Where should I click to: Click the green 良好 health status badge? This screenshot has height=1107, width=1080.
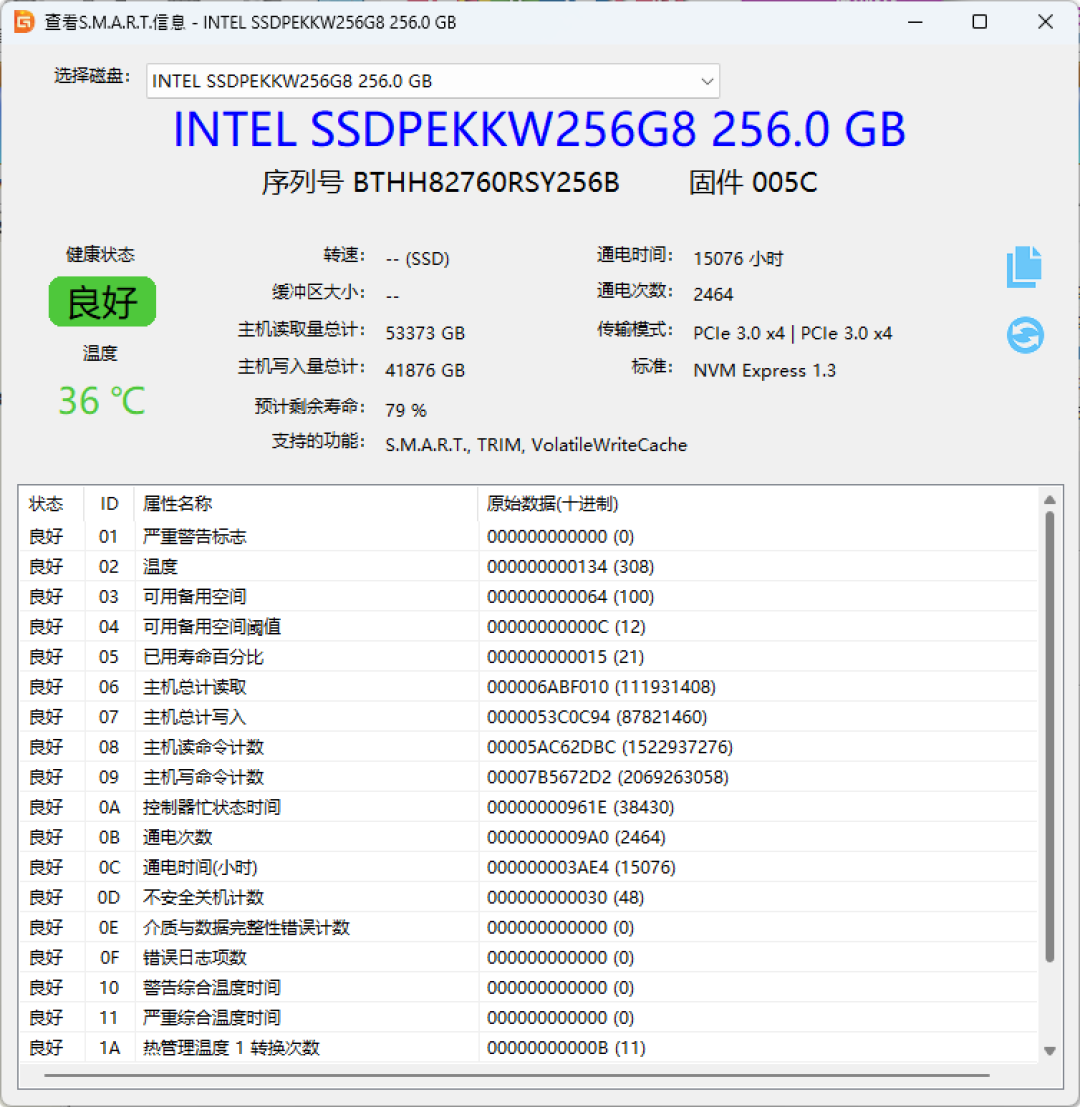102,301
